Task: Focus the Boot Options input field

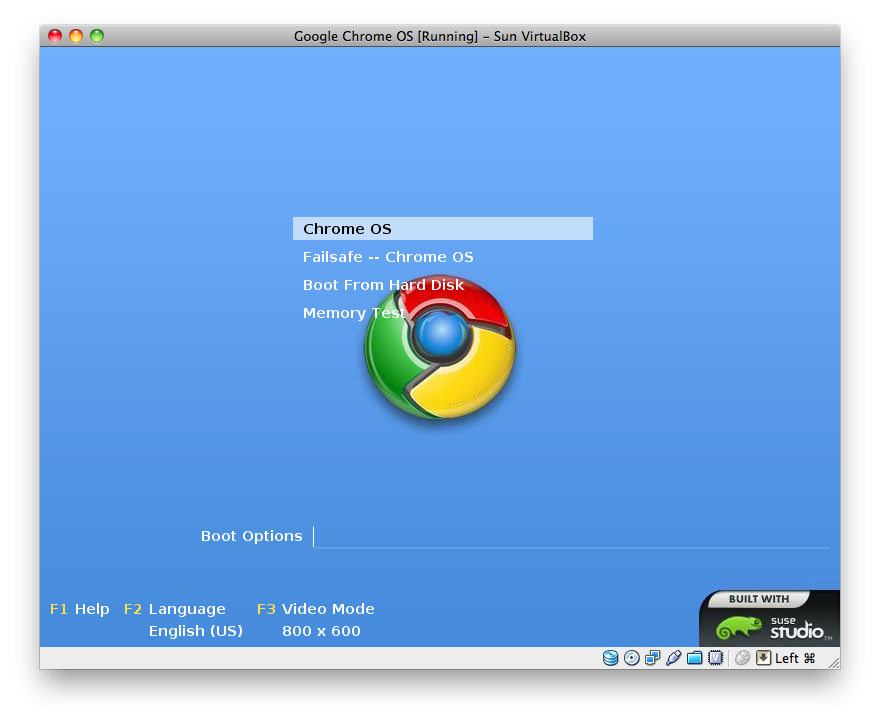Action: [571, 537]
